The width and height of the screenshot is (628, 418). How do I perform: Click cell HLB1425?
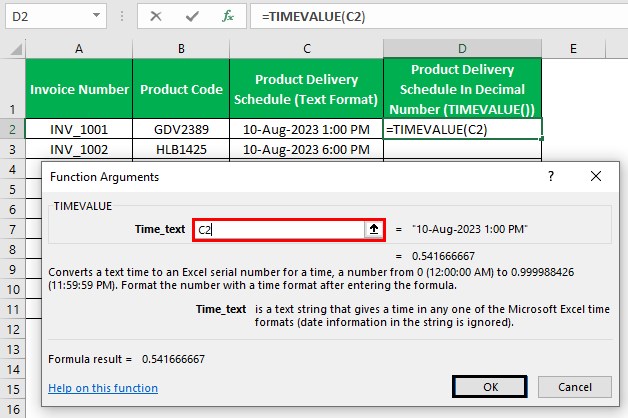(x=181, y=149)
